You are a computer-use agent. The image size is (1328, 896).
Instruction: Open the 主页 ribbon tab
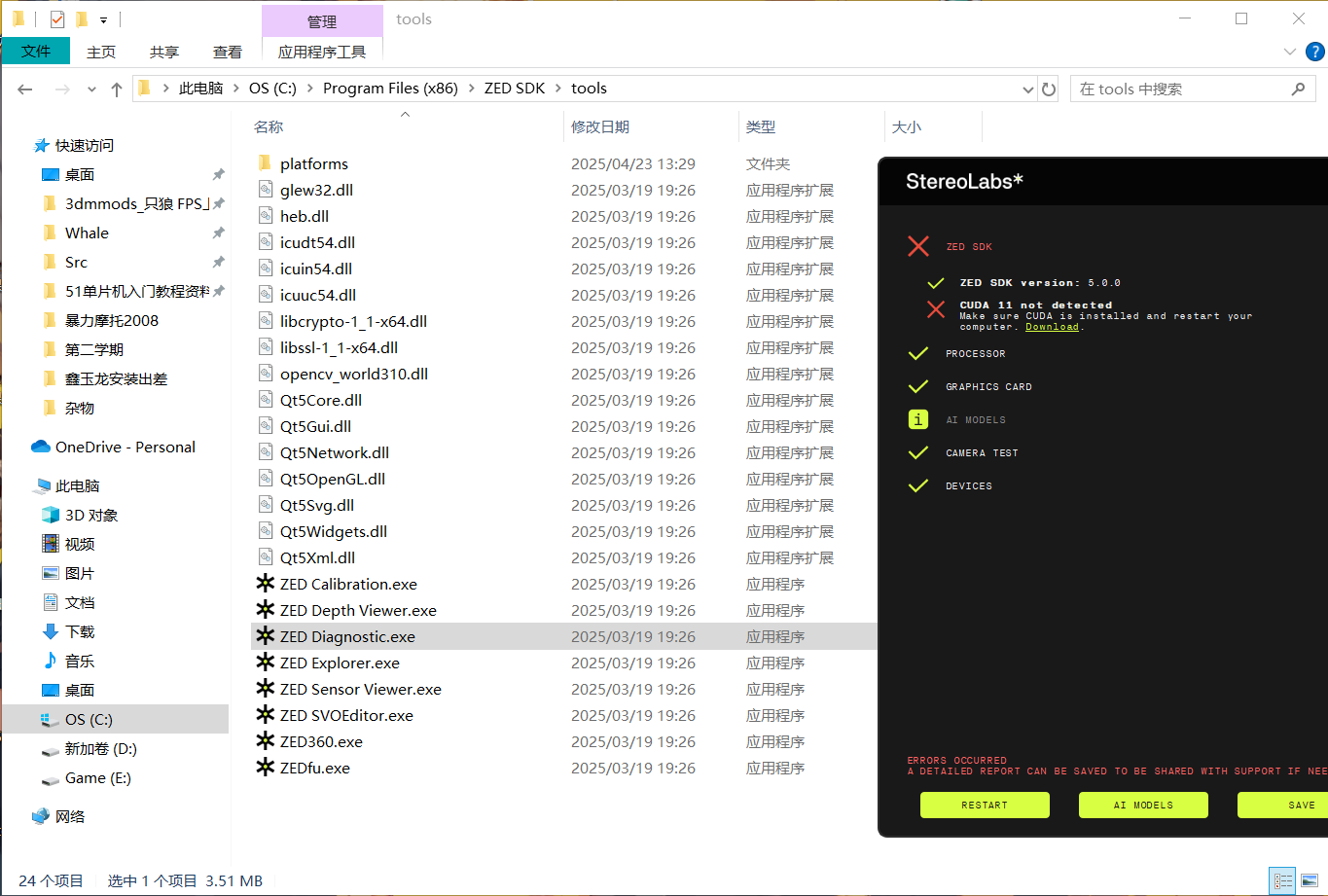(x=101, y=52)
